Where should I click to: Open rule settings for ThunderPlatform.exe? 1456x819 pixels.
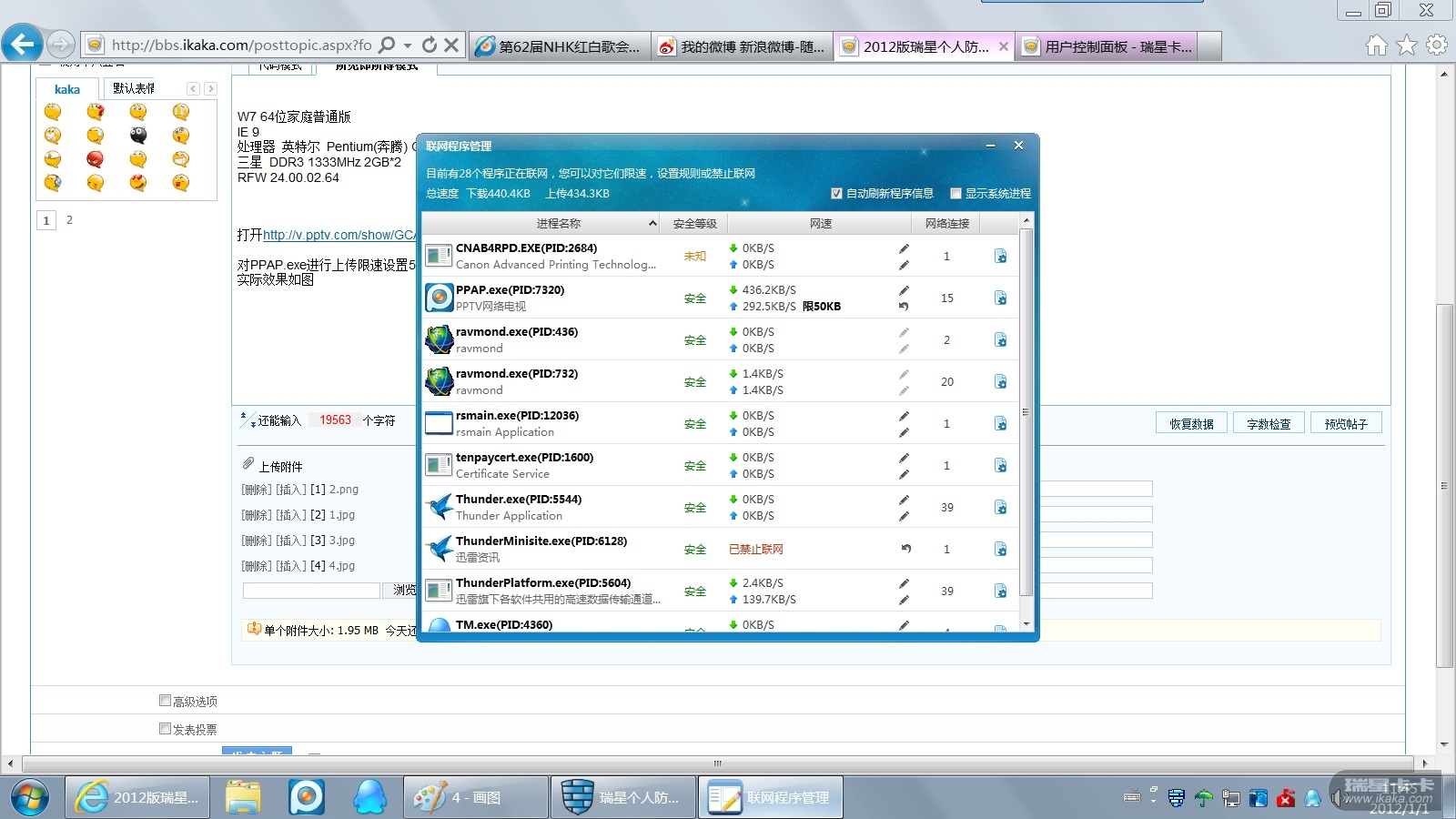click(1000, 591)
